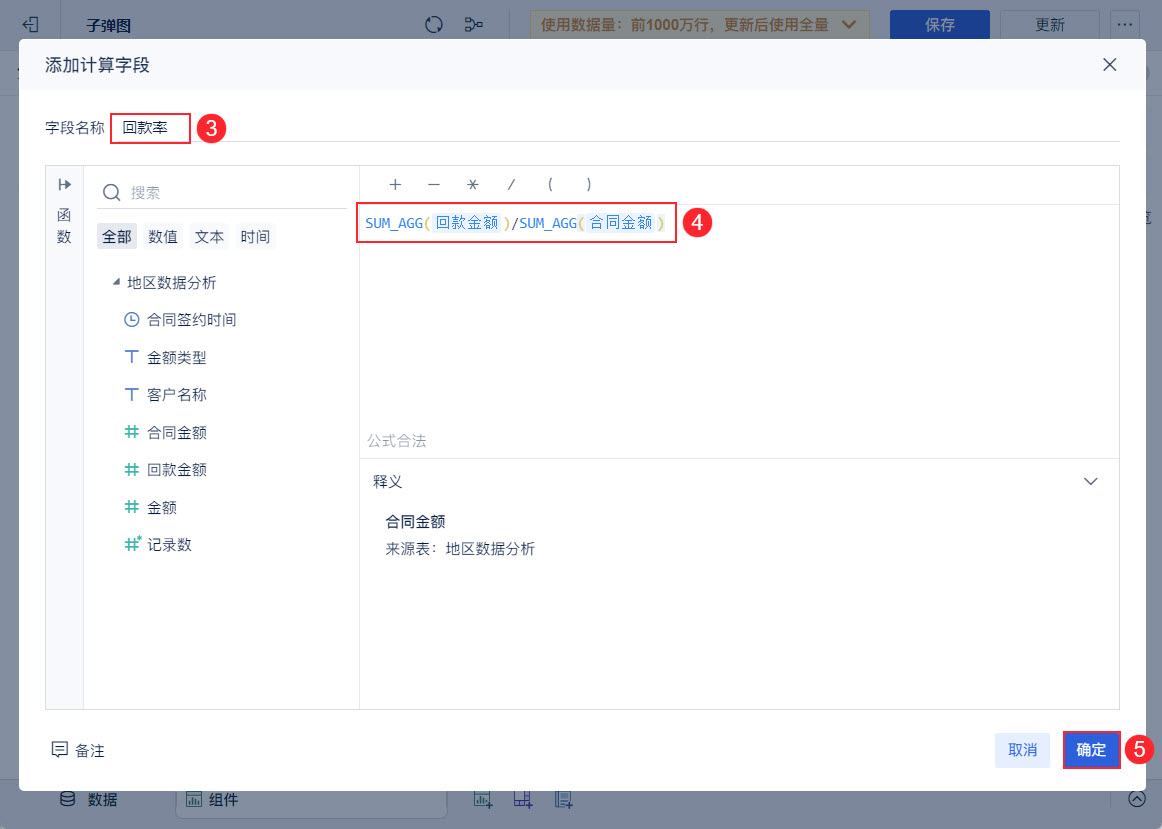Click the # icon beside 回款金额
The width and height of the screenshot is (1162, 829).
131,469
